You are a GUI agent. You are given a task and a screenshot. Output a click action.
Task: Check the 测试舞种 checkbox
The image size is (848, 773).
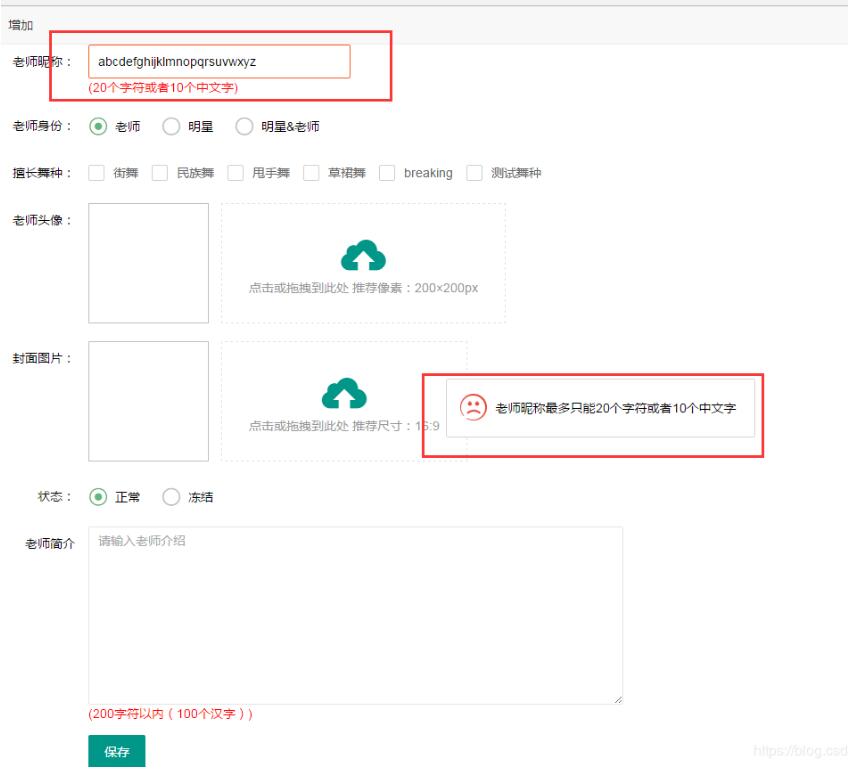coord(474,173)
